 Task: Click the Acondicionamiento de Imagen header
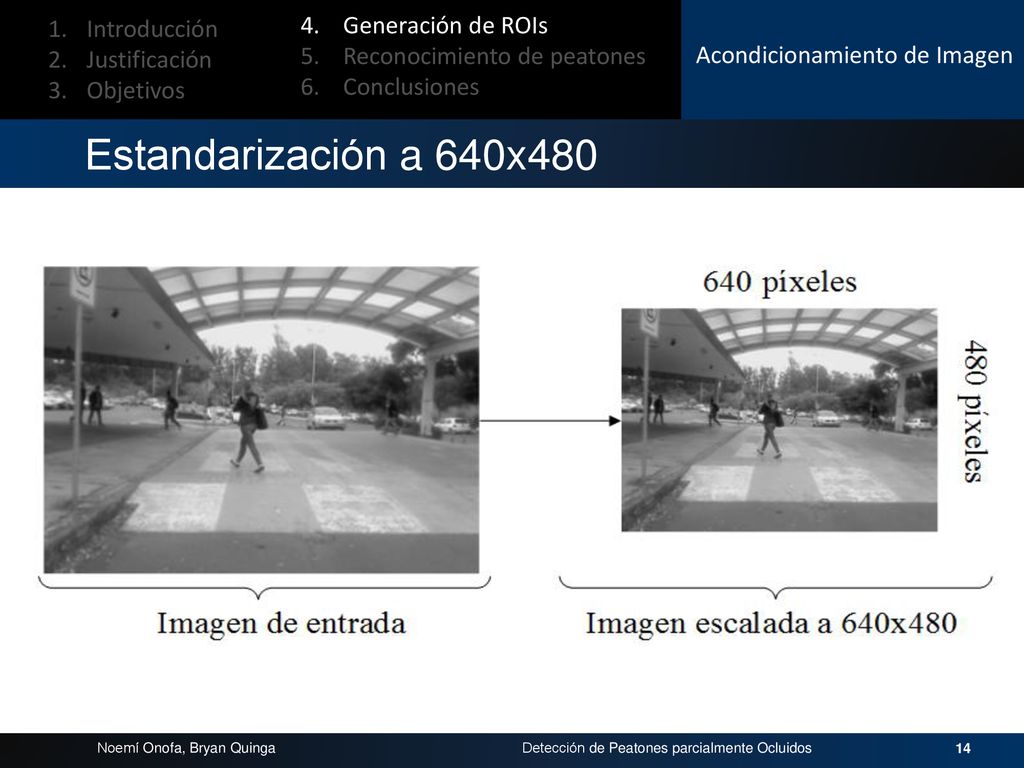[854, 56]
